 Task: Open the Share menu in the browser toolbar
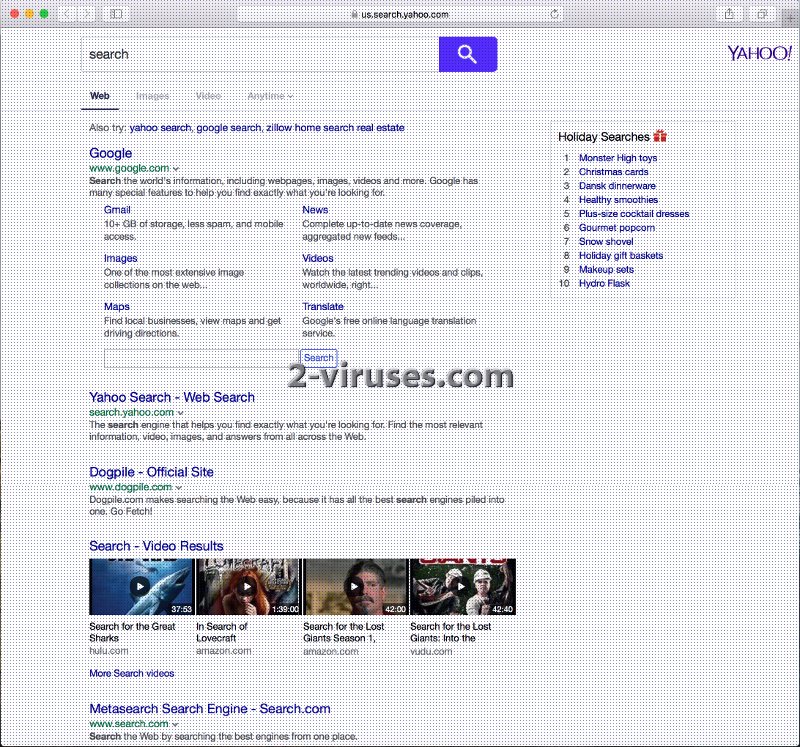(730, 15)
